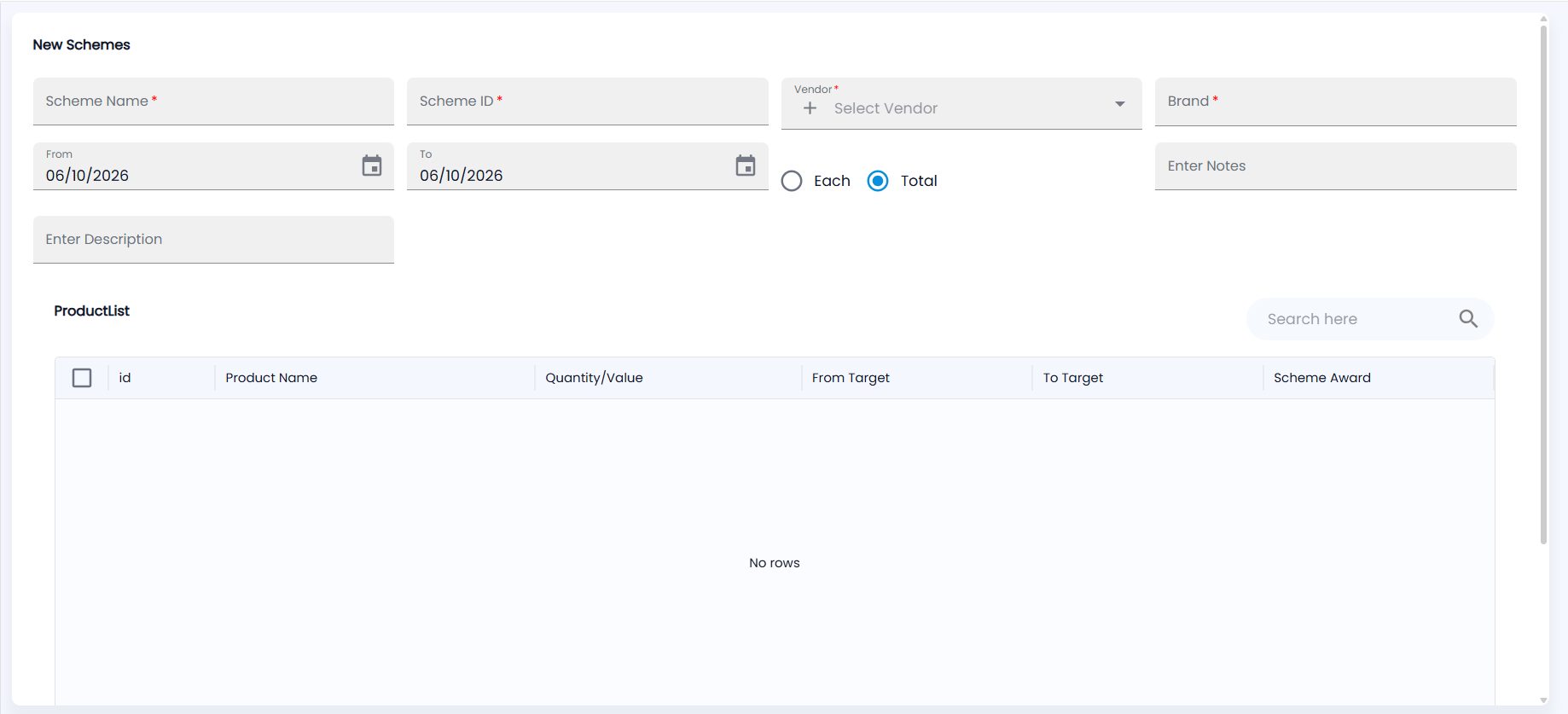Focus the Brand field

point(1335,102)
